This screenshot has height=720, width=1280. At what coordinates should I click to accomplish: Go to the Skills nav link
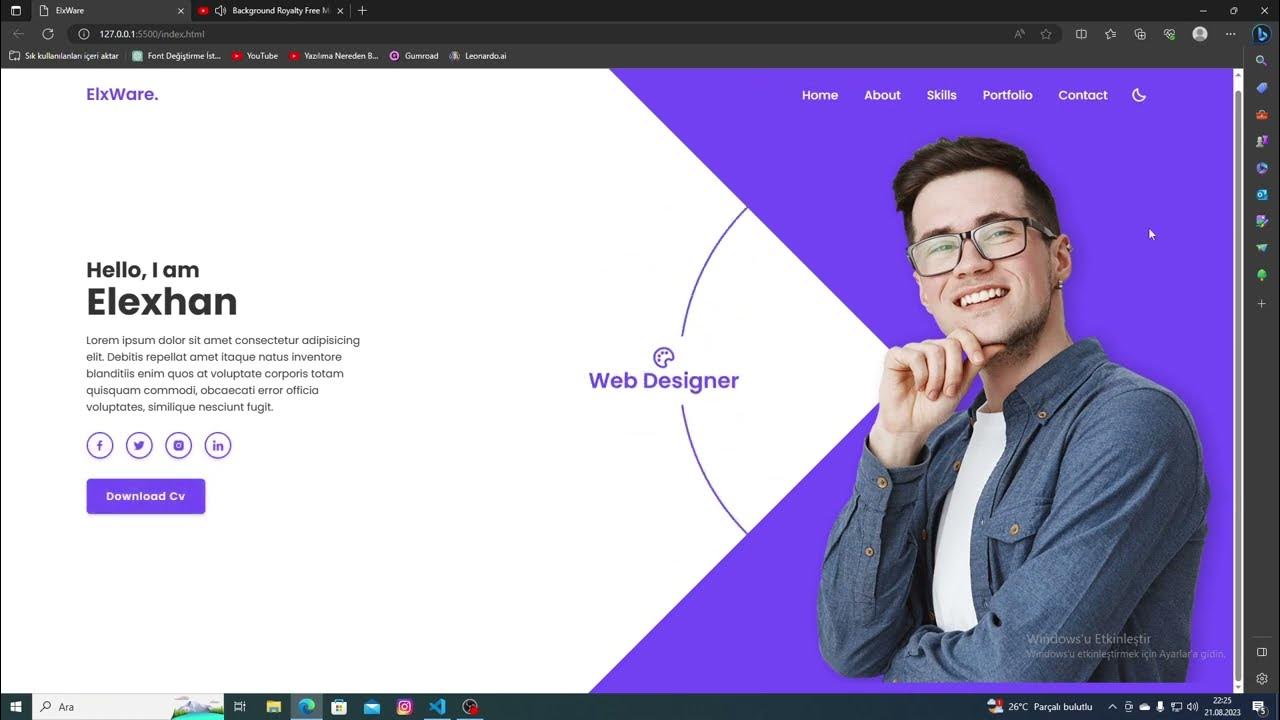point(942,95)
